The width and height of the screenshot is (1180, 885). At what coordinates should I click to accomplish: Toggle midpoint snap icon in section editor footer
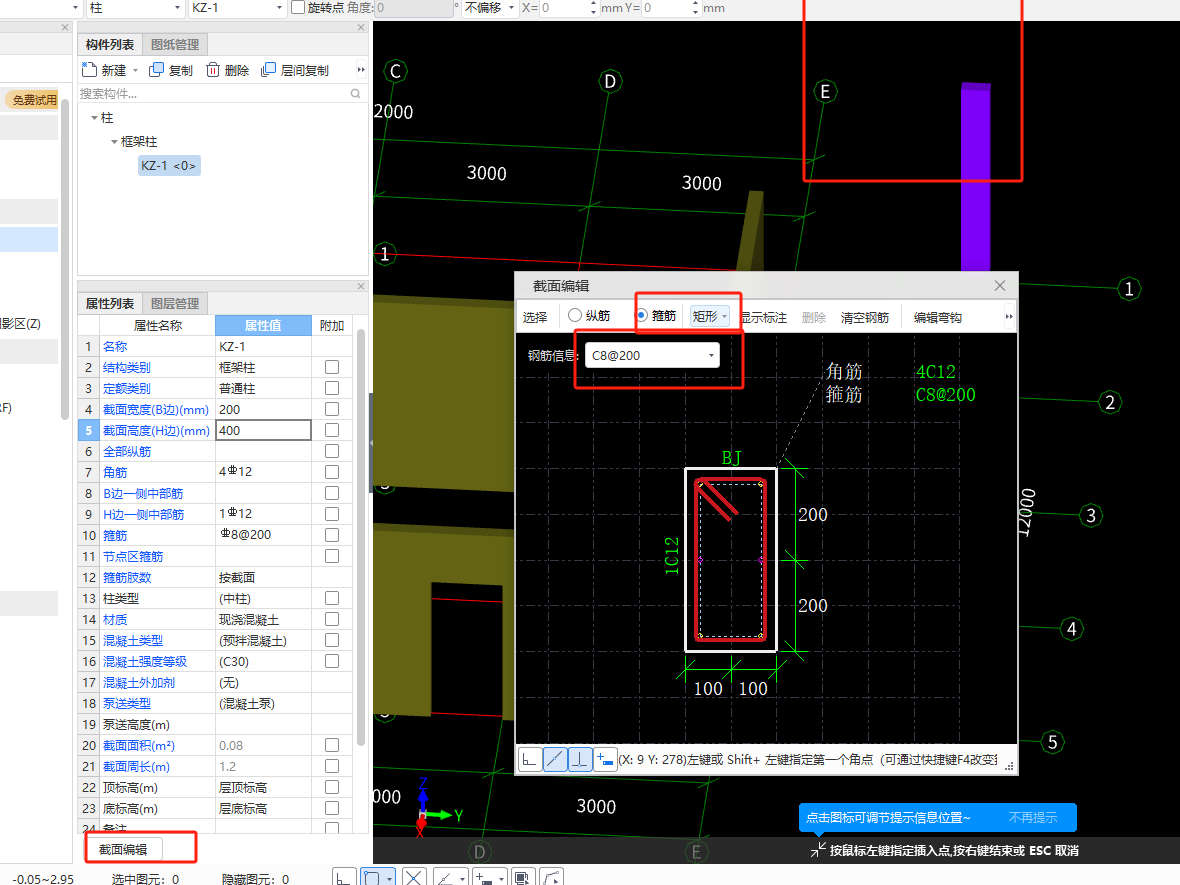pos(555,759)
